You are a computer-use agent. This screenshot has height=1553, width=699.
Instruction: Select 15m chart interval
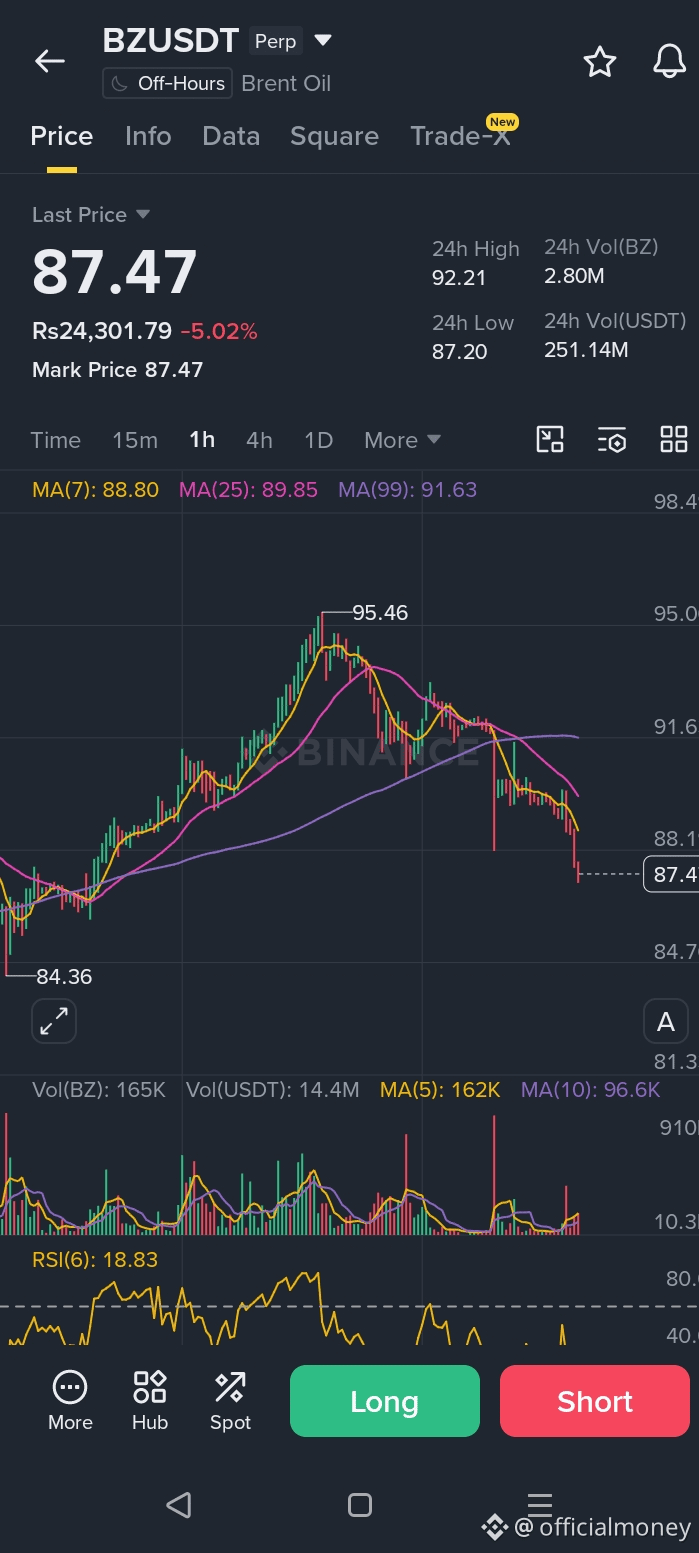click(135, 440)
